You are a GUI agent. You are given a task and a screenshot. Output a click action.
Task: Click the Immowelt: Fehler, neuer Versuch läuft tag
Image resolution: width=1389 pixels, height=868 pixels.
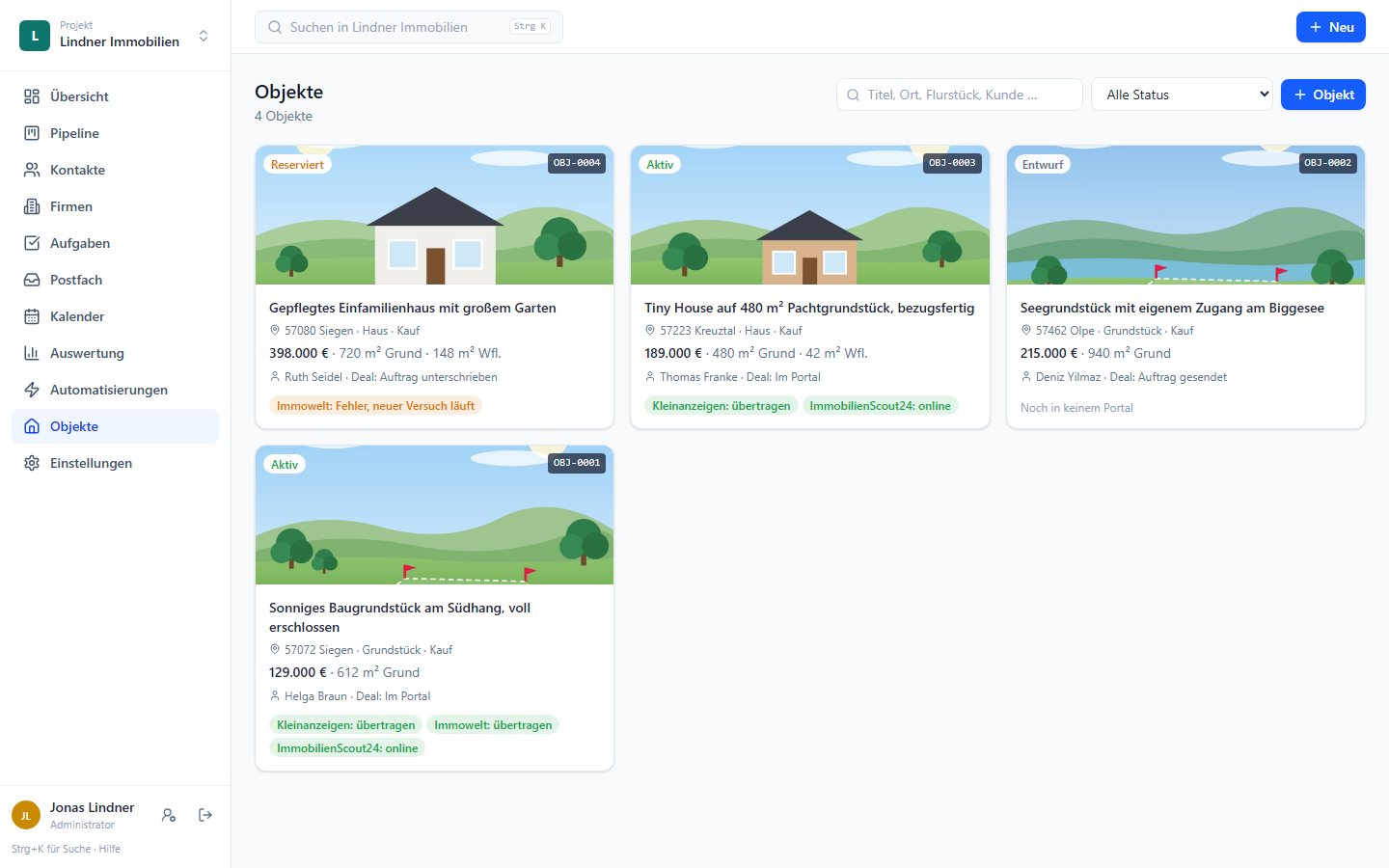[x=375, y=406]
